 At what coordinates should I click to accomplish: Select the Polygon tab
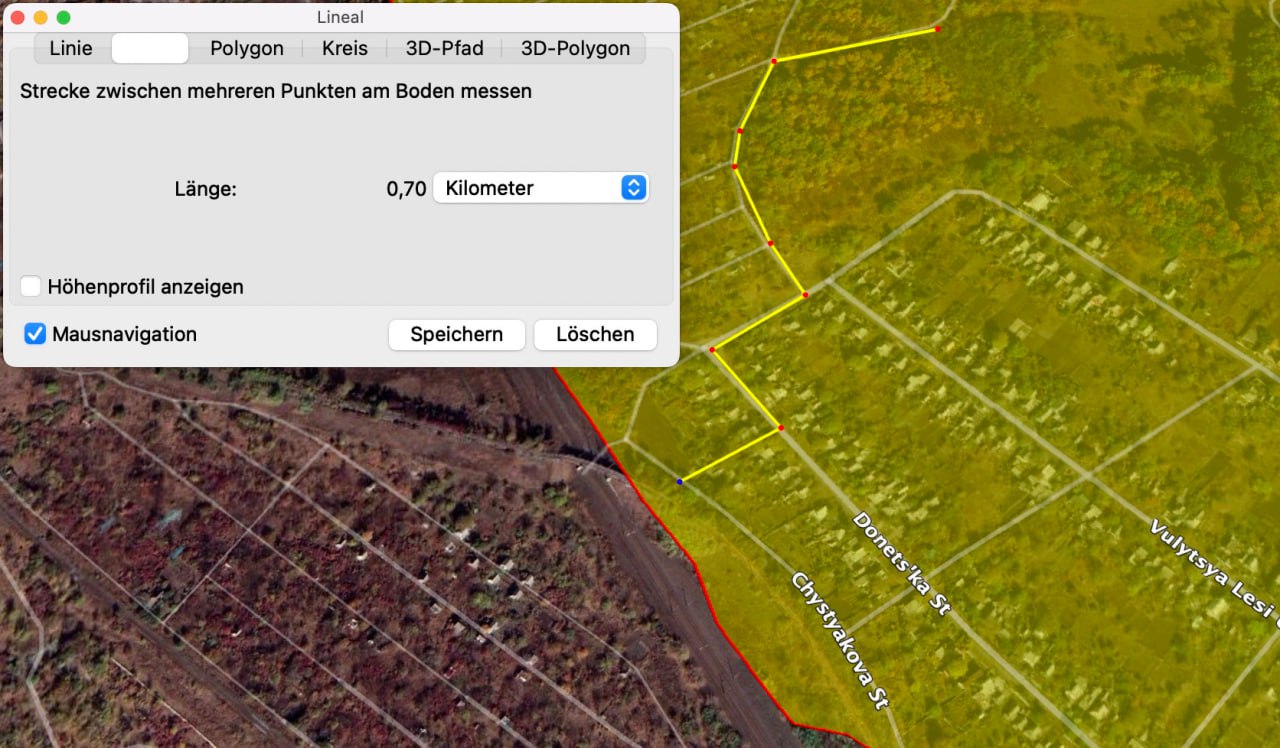coord(246,48)
